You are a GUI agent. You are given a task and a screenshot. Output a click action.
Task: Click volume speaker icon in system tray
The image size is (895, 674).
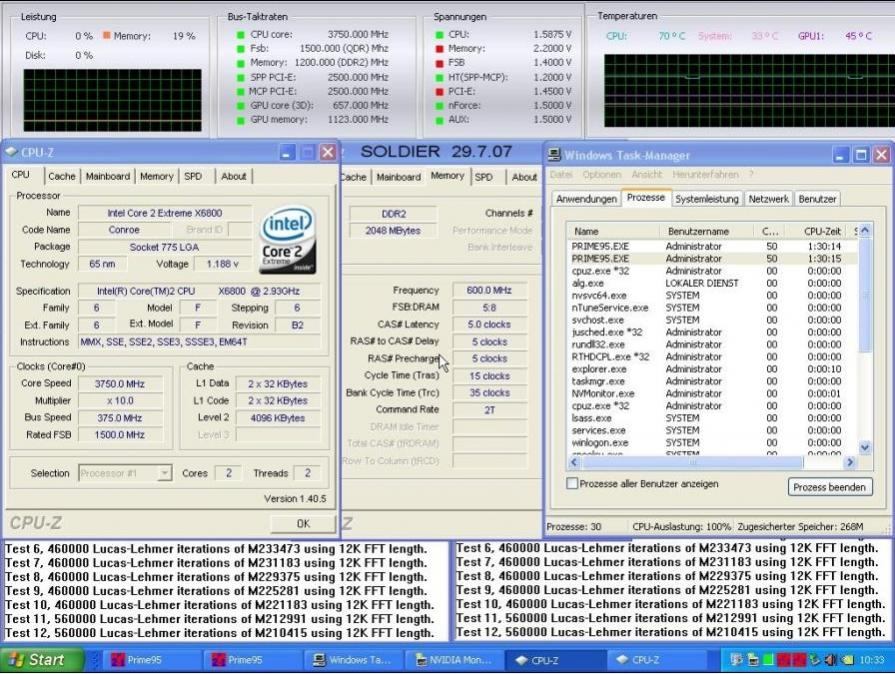(831, 660)
